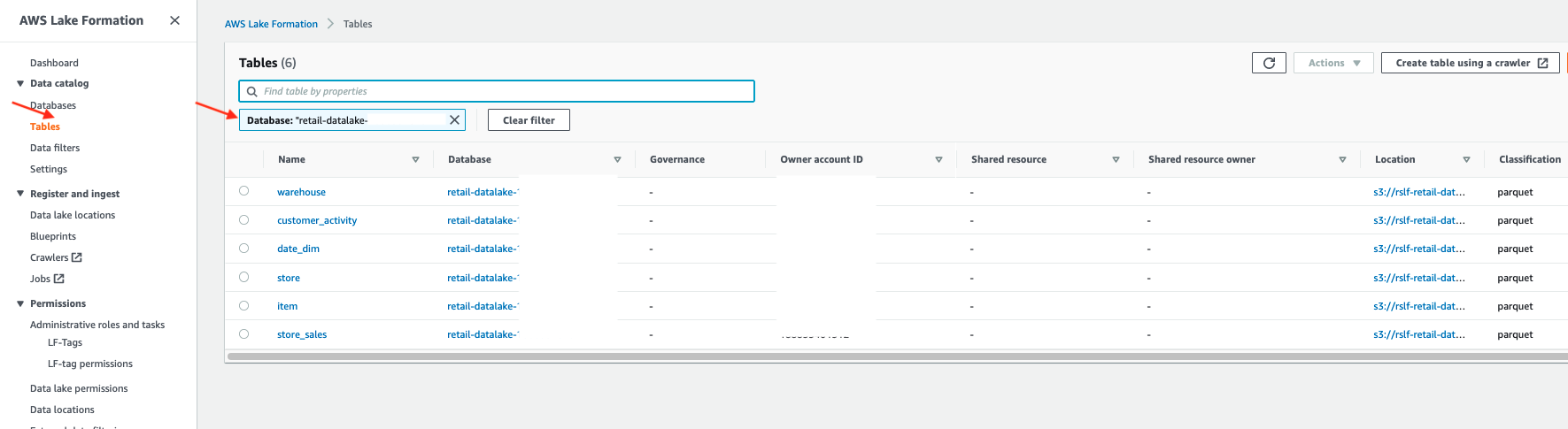Open the date_dim table link
Image resolution: width=1568 pixels, height=429 pixels.
point(298,249)
